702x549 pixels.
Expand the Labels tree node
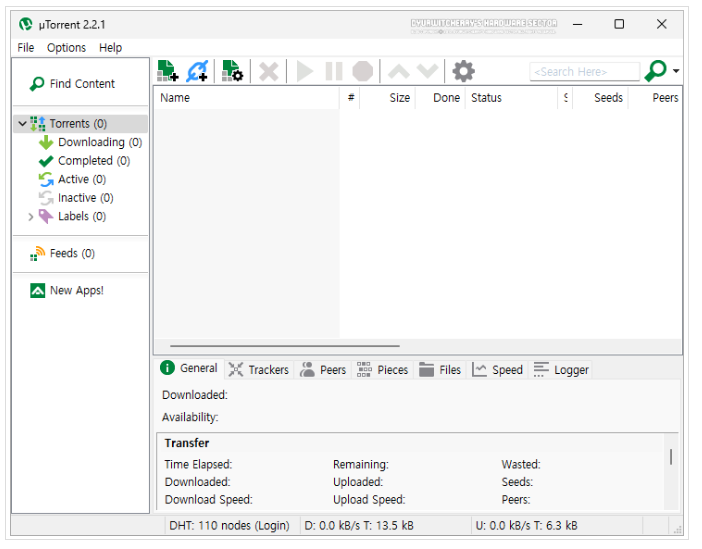tap(30, 217)
